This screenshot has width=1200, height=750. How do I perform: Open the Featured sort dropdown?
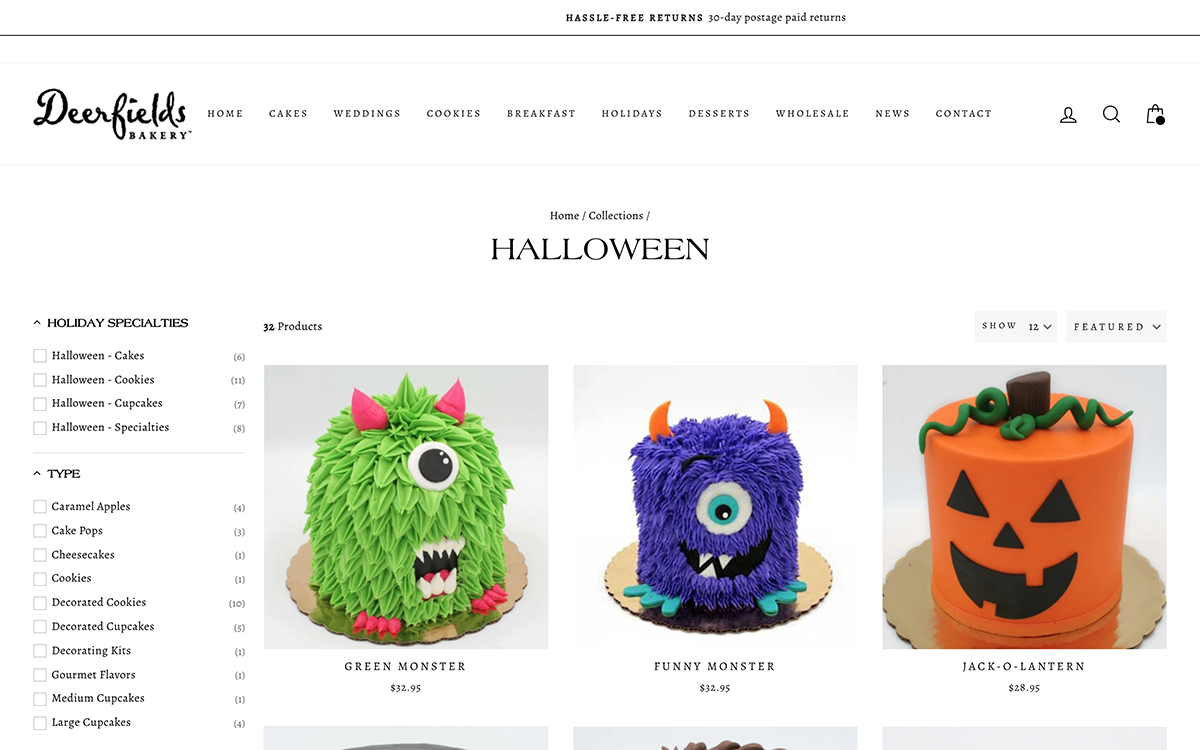click(1116, 327)
